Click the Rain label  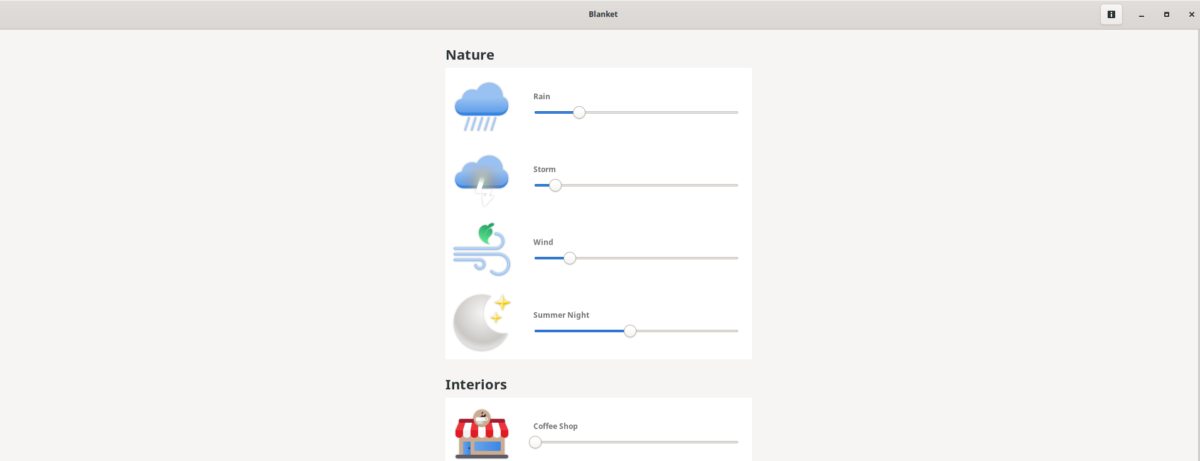(542, 96)
